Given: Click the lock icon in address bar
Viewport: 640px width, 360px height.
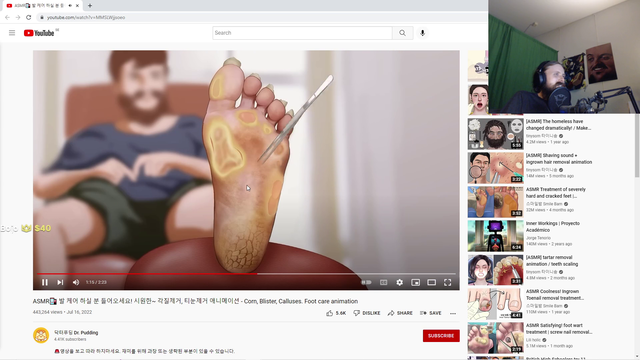Looking at the screenshot, I should 41,18.
